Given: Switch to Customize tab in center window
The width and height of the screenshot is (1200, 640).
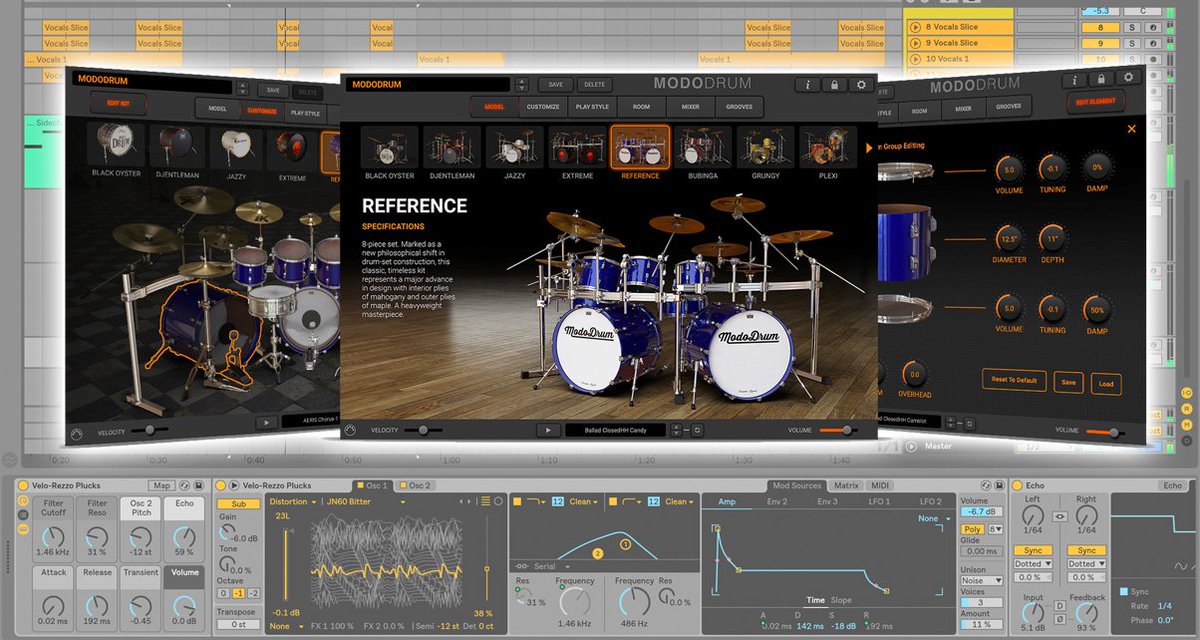Looking at the screenshot, I should (x=543, y=106).
